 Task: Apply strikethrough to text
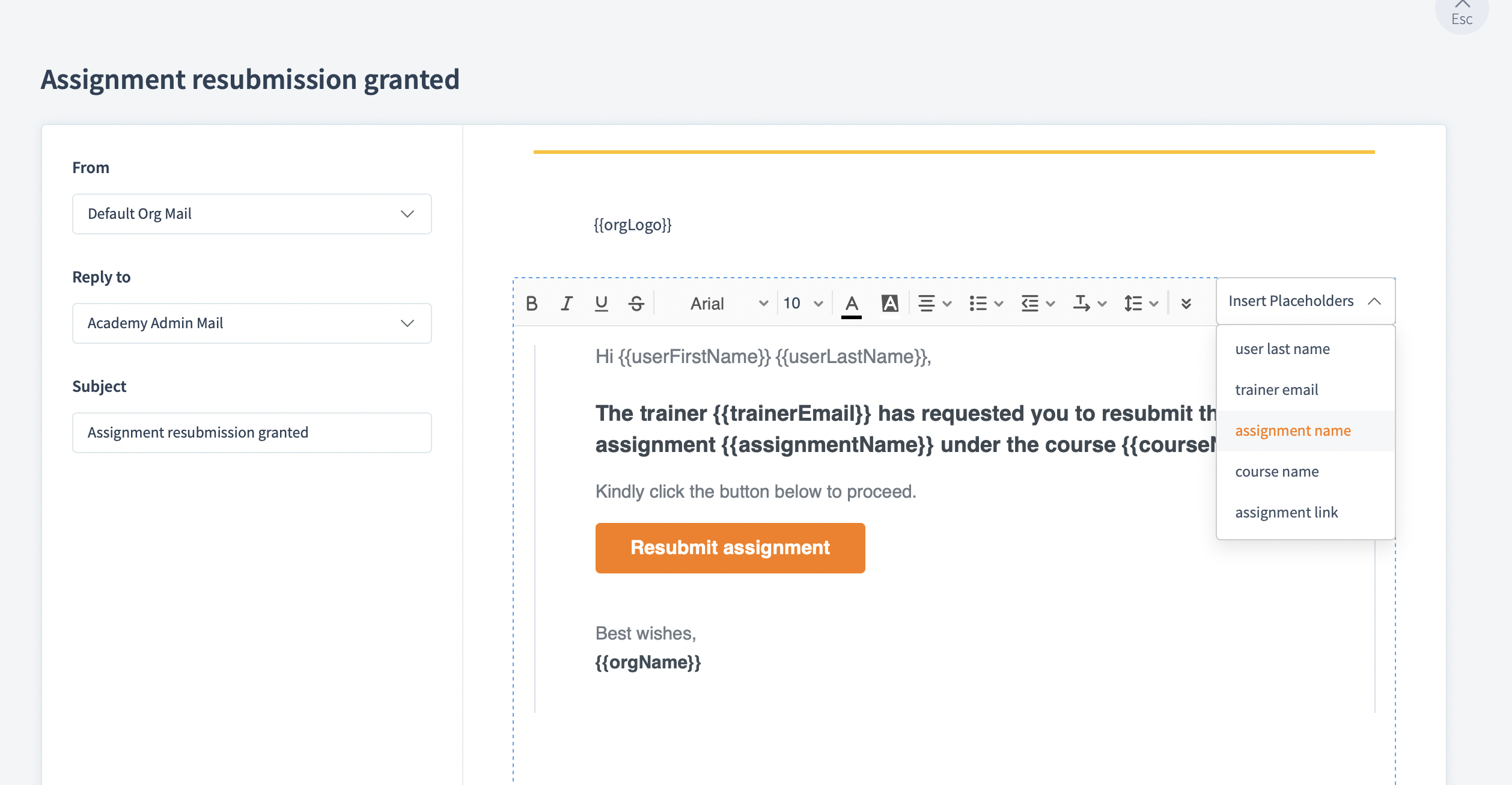(x=636, y=304)
